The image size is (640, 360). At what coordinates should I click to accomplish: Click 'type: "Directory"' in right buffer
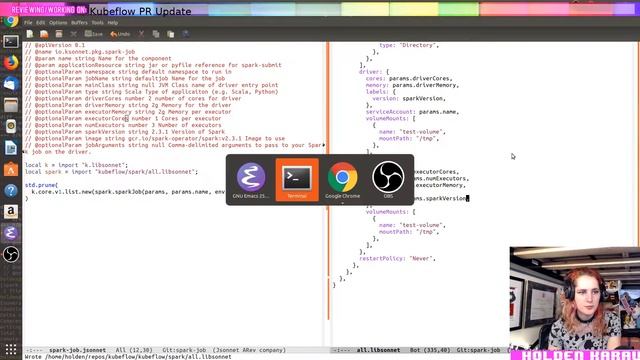(x=409, y=45)
